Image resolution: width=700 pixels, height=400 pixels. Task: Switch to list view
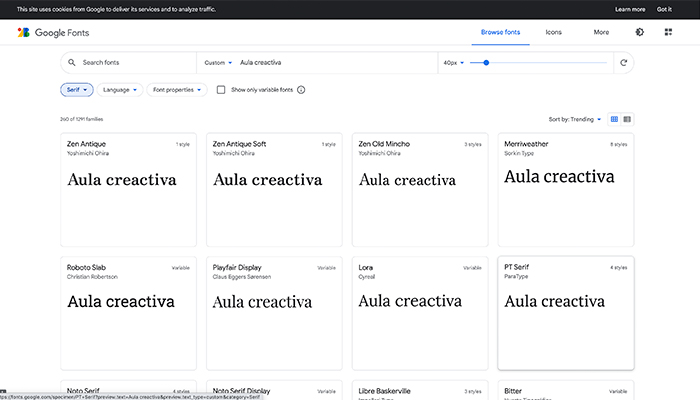point(627,119)
